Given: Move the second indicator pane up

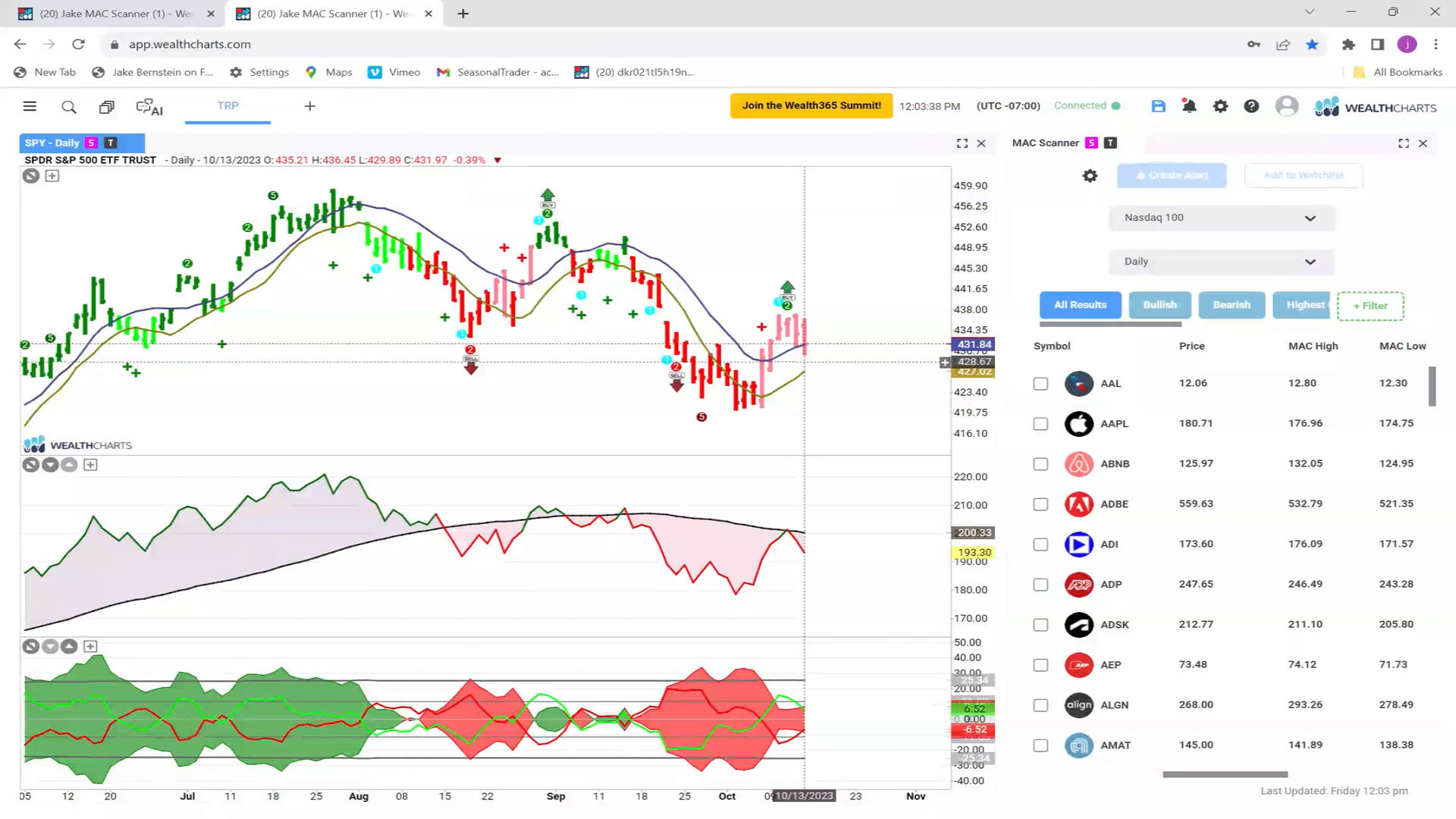Looking at the screenshot, I should coord(69,465).
